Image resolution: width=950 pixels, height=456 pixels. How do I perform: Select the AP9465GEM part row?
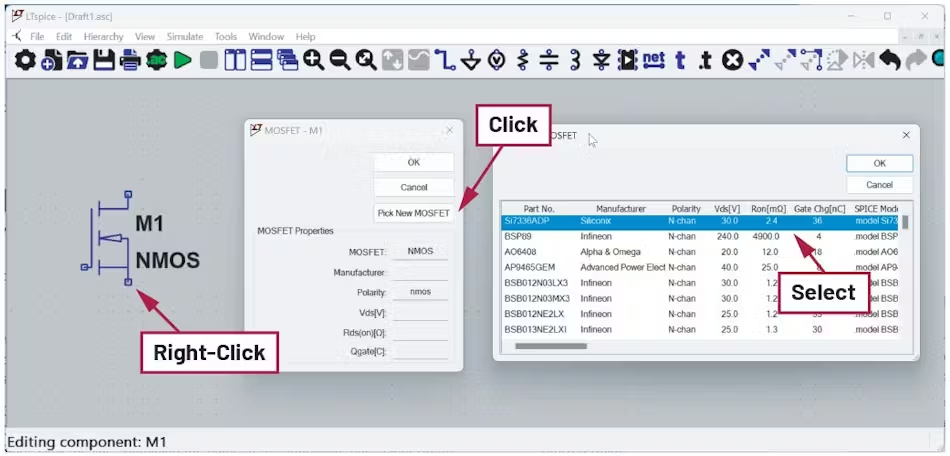point(702,267)
